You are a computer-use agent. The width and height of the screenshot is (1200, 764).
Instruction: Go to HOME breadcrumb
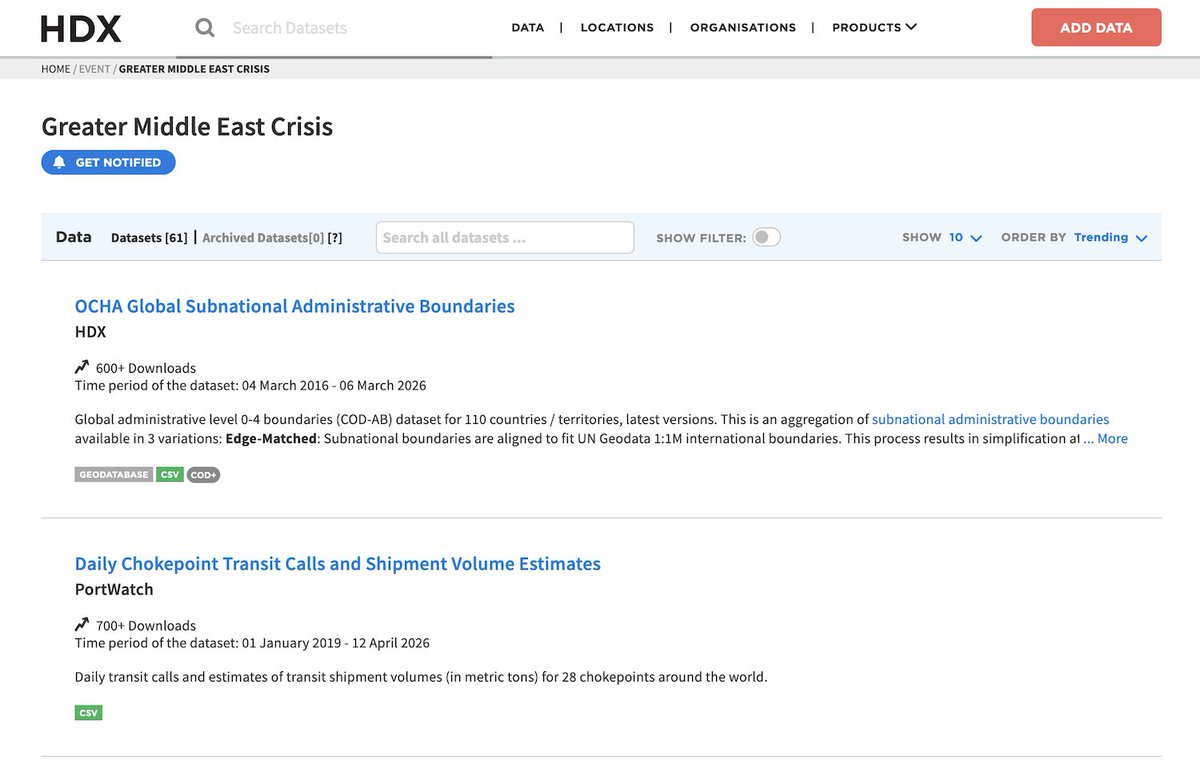[56, 69]
